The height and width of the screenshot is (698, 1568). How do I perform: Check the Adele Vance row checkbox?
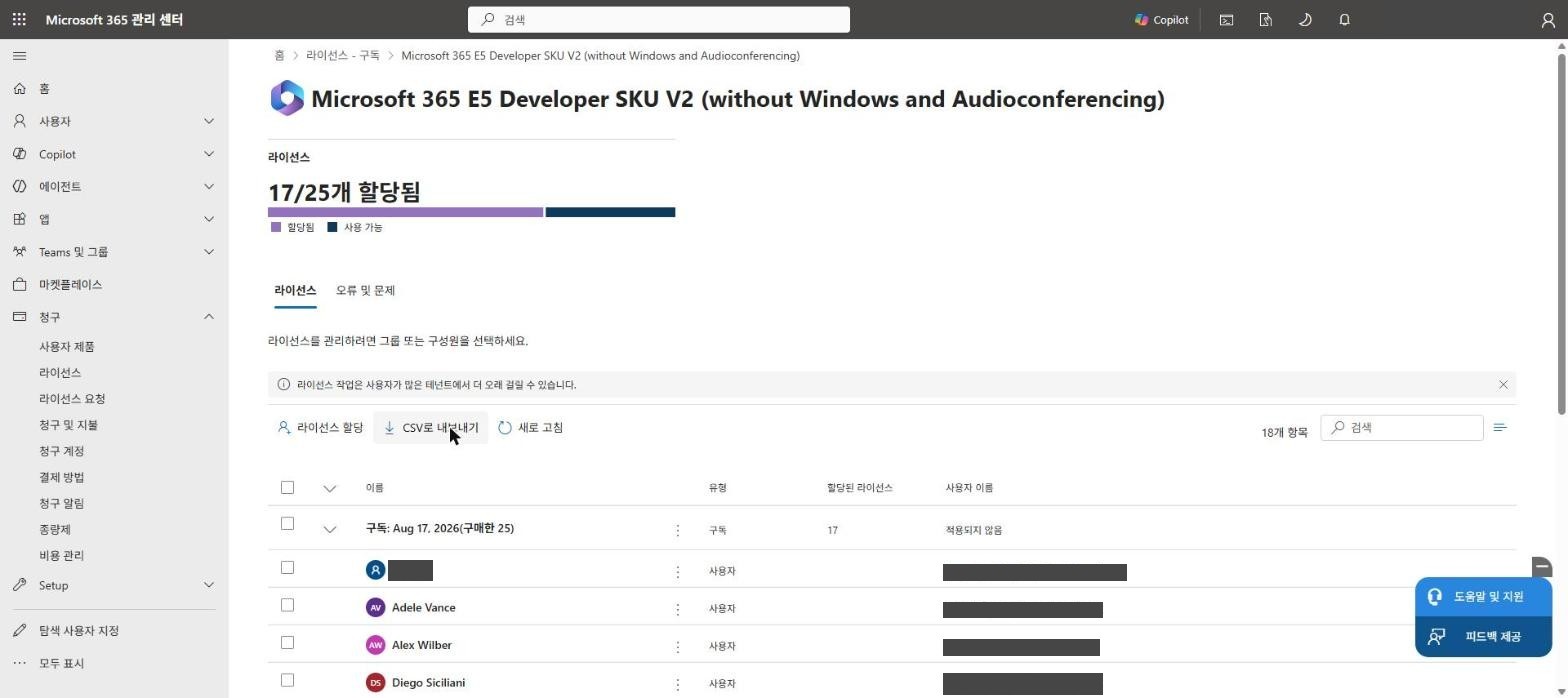(x=287, y=606)
